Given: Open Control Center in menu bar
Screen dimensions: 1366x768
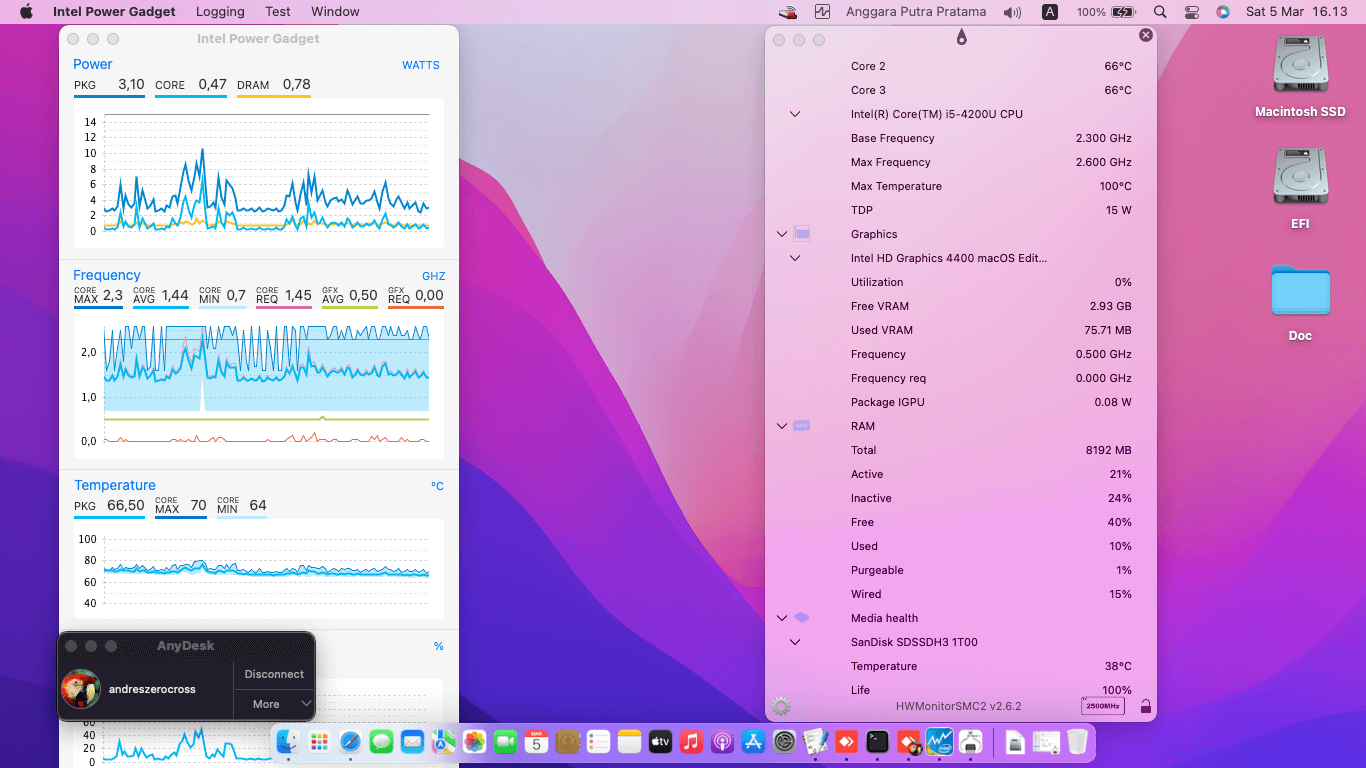Looking at the screenshot, I should coord(1191,12).
